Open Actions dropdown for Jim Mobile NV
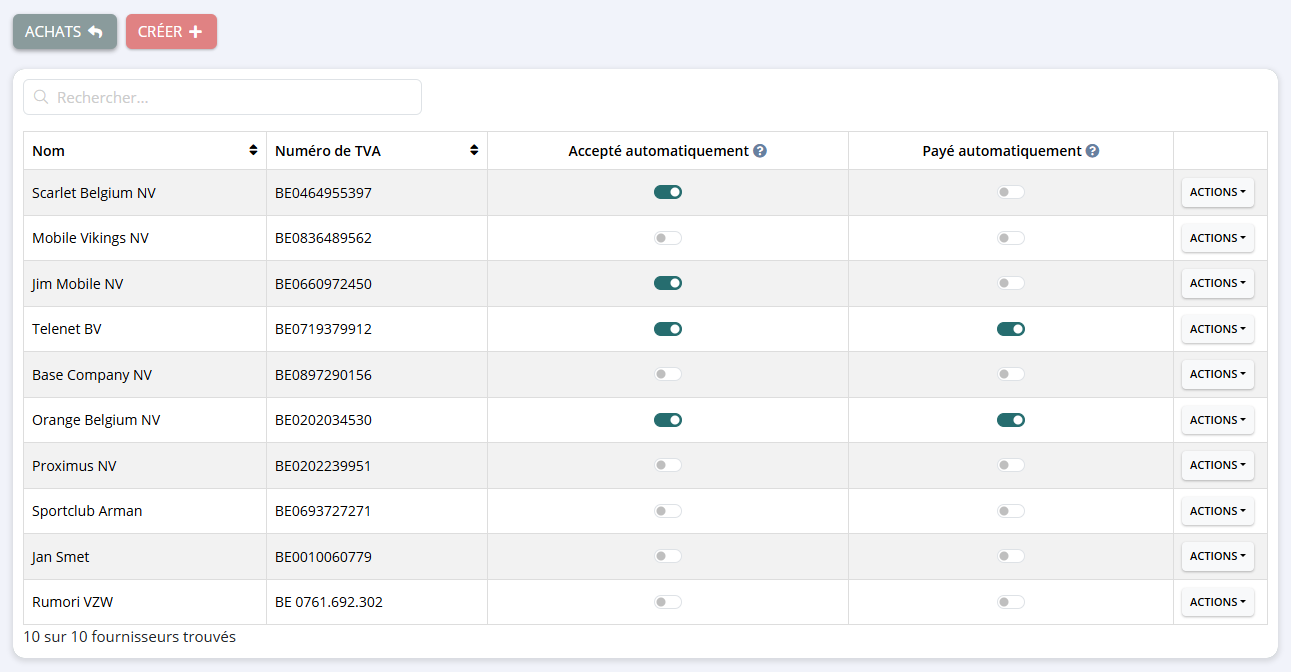1291x672 pixels. tap(1217, 283)
